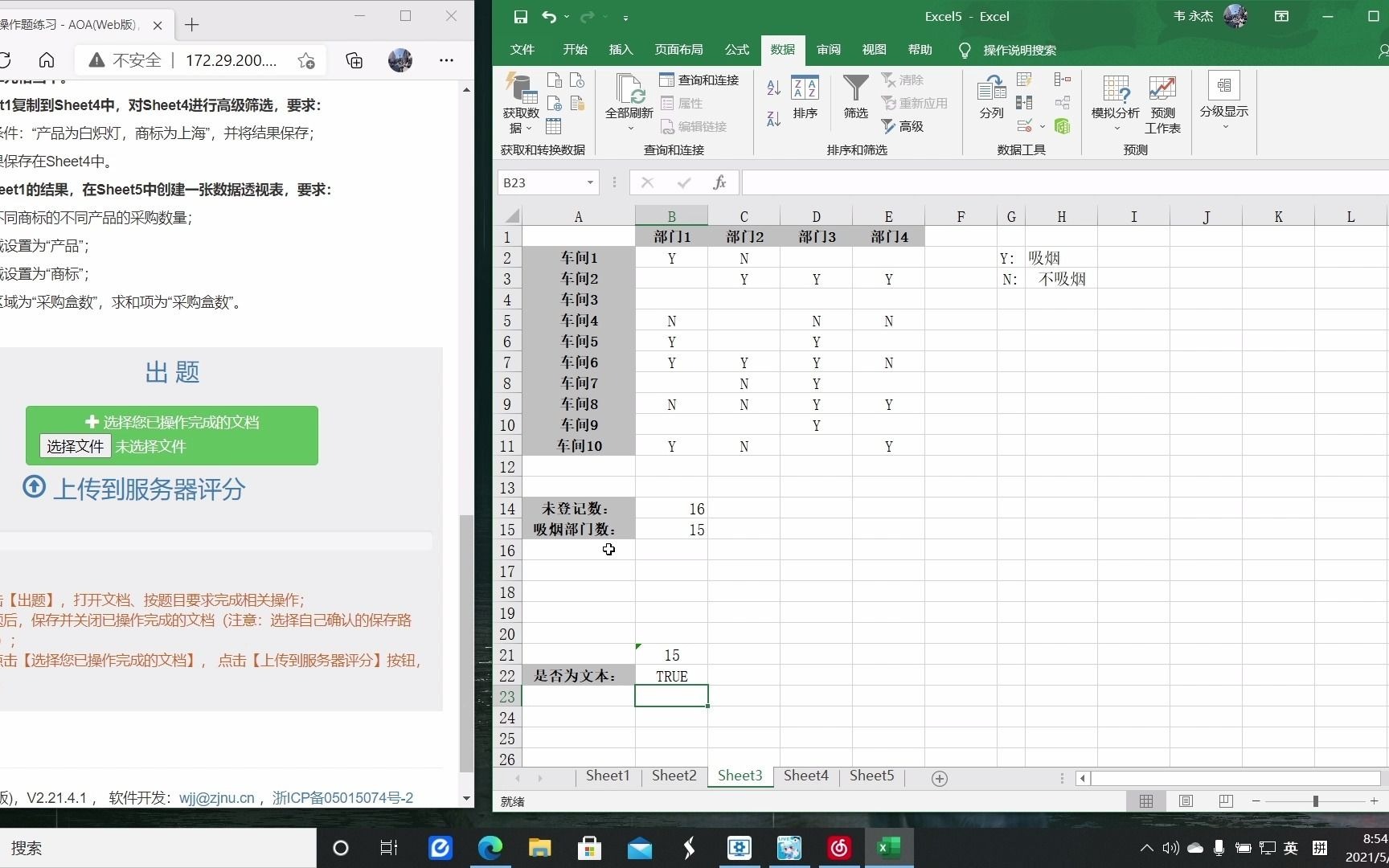Switch to Page Break preview in status bar
The height and width of the screenshot is (868, 1389).
[1225, 801]
